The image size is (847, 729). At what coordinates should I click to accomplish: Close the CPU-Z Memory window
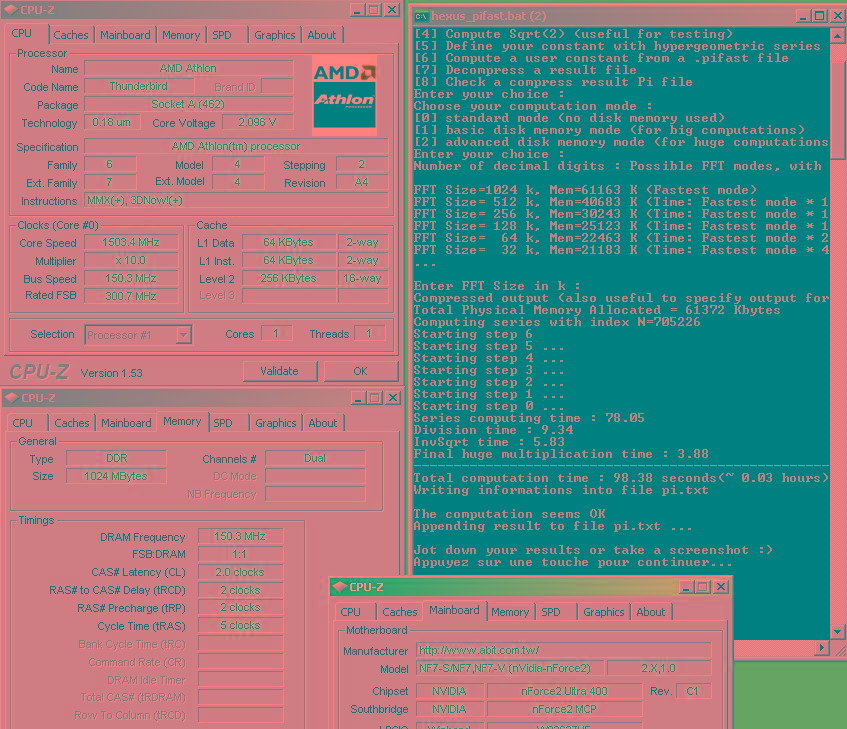(x=393, y=398)
